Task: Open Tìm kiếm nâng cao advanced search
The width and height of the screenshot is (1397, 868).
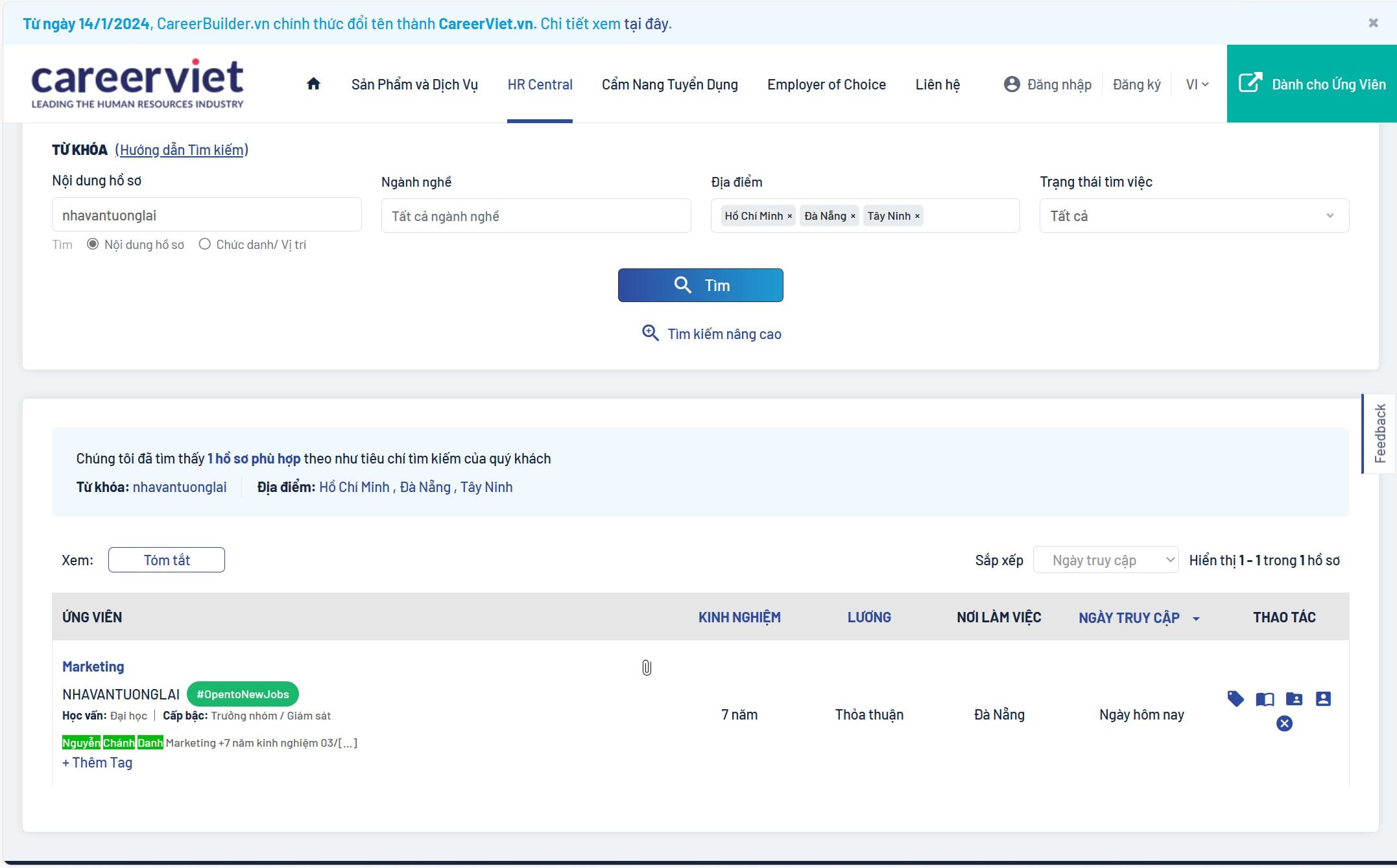Action: coord(711,334)
